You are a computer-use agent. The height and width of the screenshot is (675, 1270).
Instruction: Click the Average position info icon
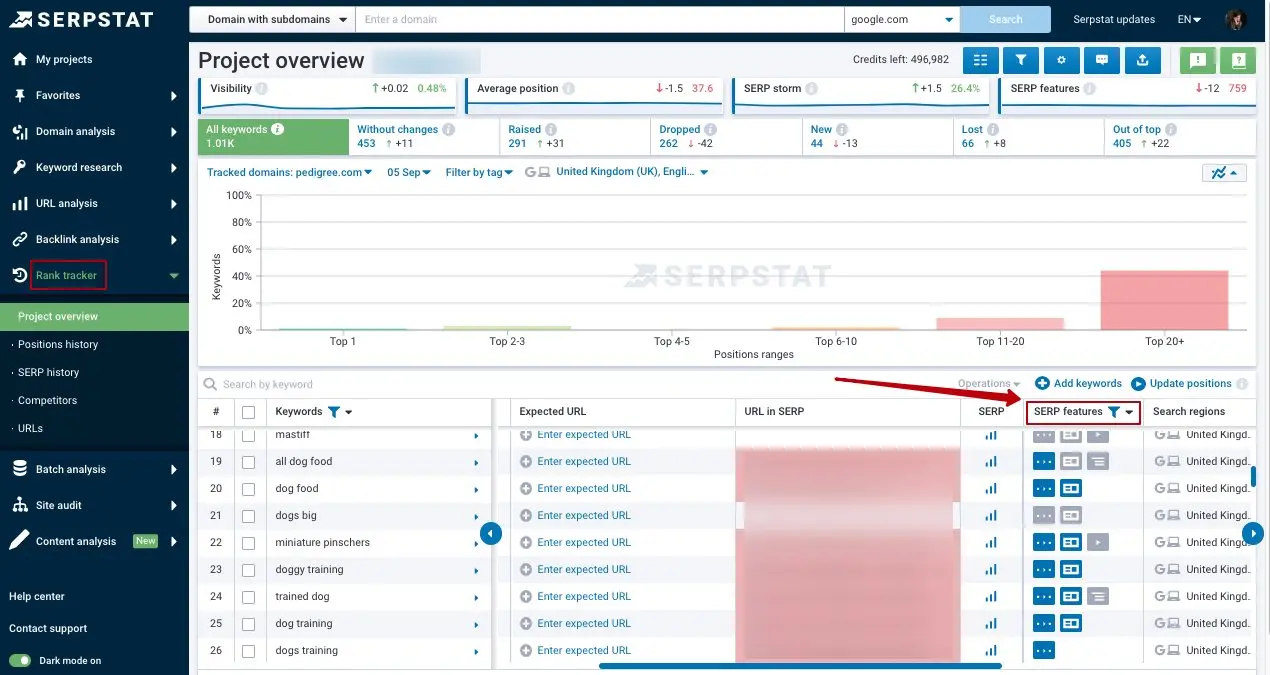[x=569, y=89]
